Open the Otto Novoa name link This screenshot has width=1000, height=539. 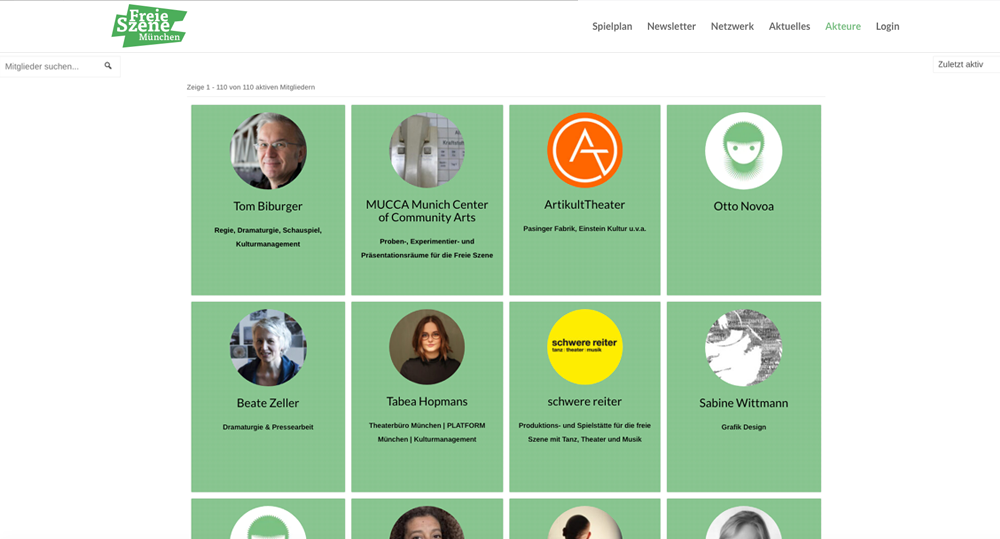(744, 206)
